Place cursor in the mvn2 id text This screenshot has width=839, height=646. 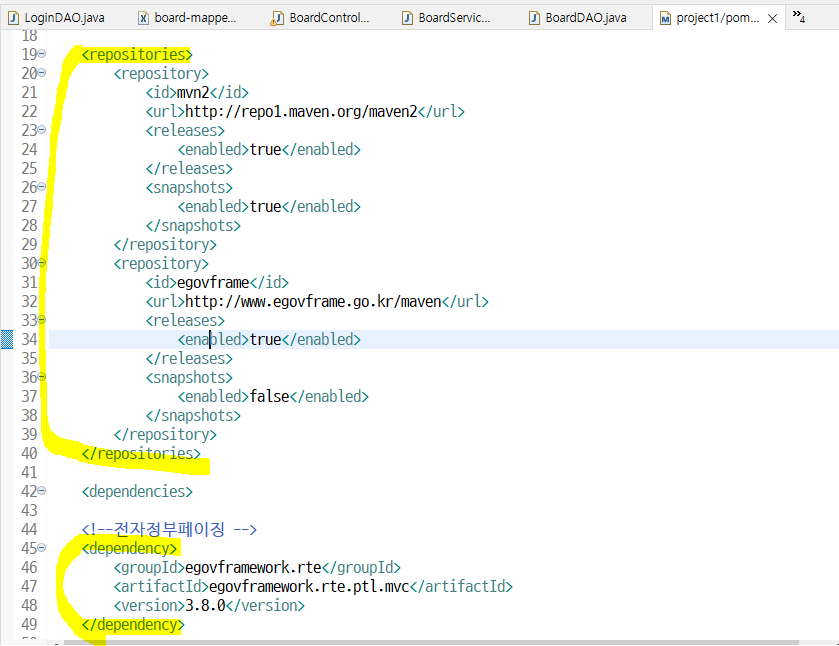click(x=193, y=93)
